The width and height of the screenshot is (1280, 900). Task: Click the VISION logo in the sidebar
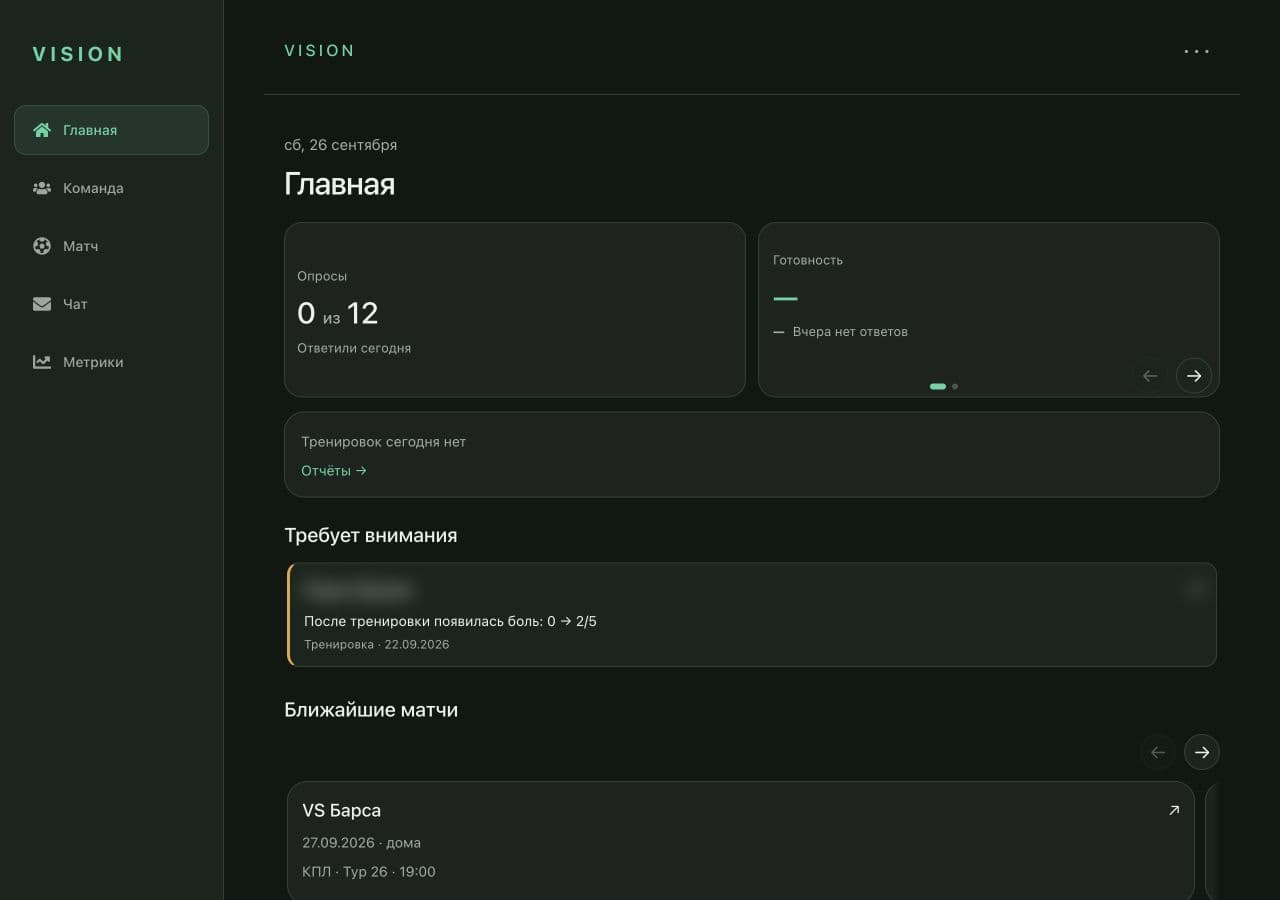pos(78,54)
